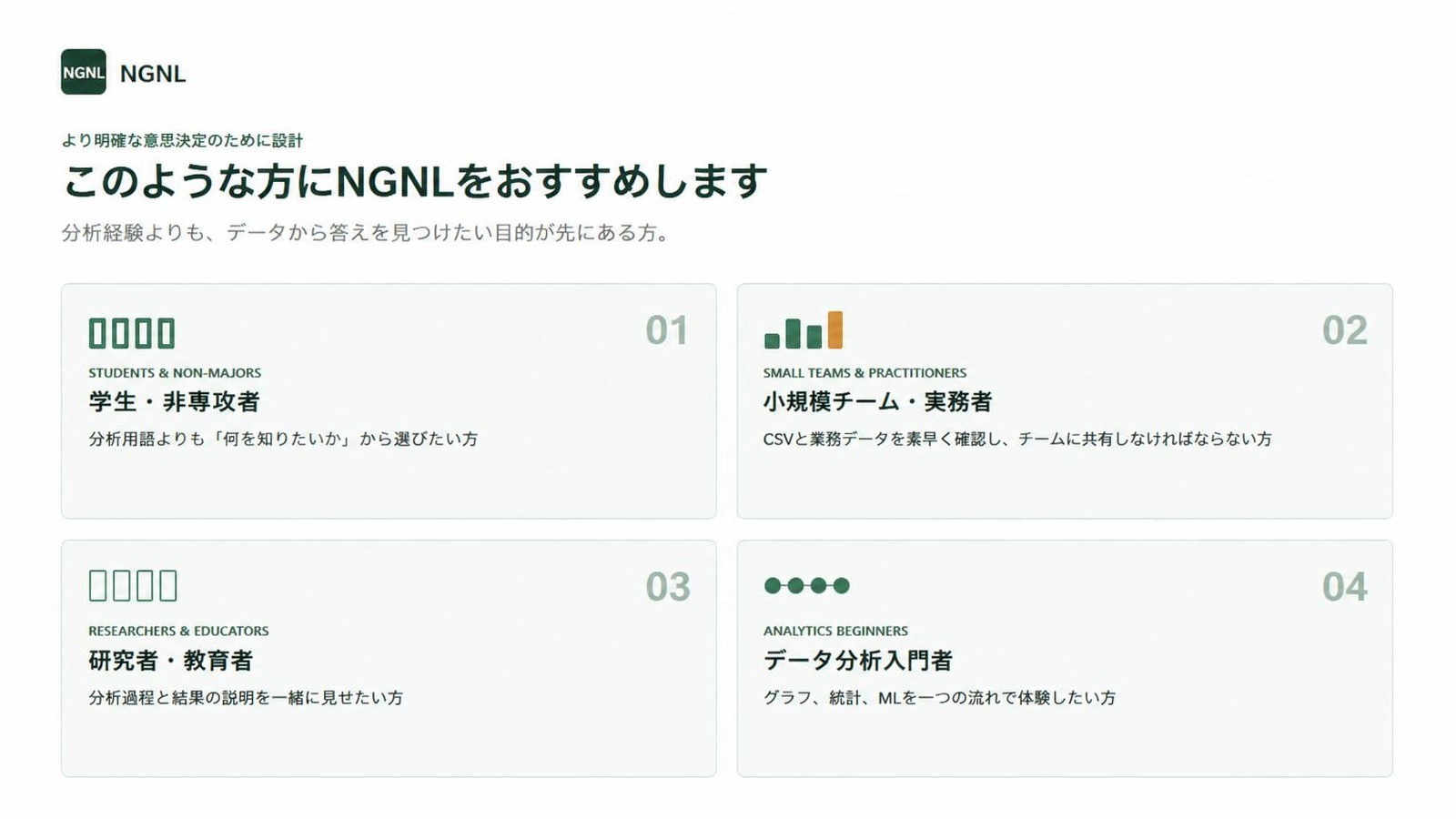This screenshot has width=1456, height=819.
Task: Click the ANALYTICS BEGINNERS label
Action: [x=835, y=631]
